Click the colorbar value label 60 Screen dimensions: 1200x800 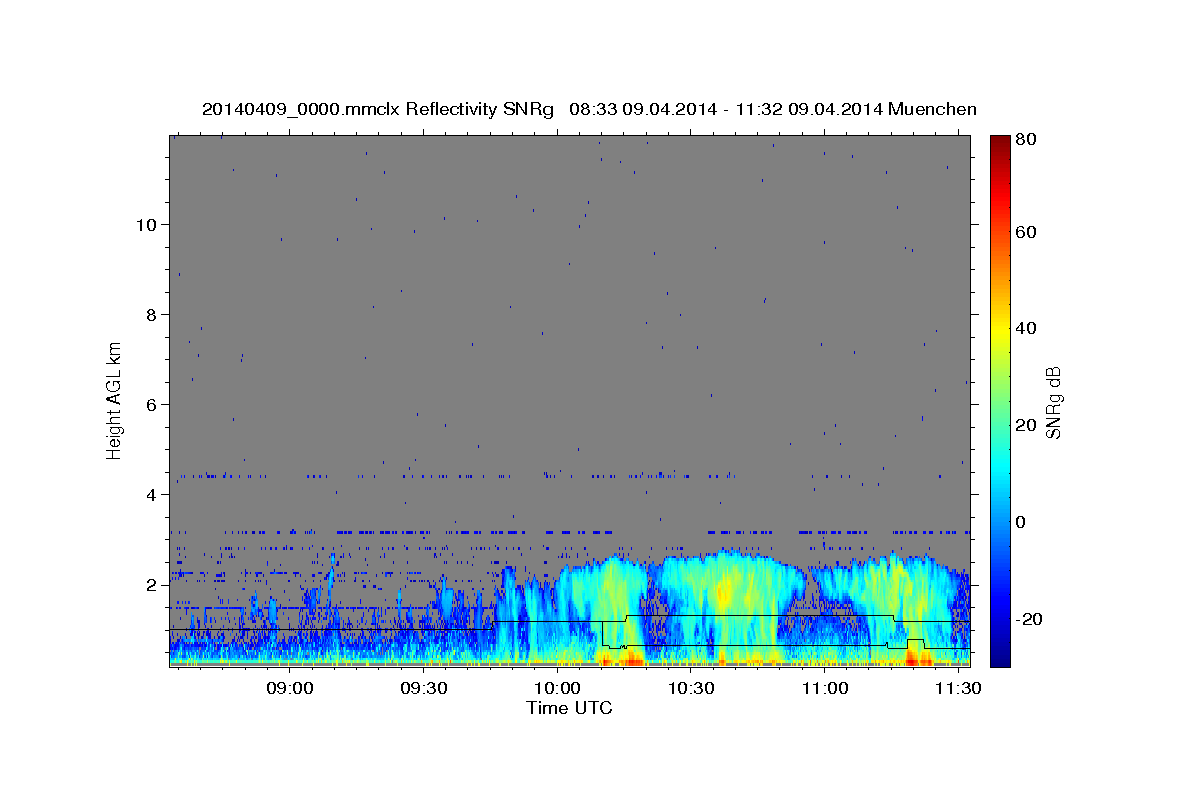(x=1025, y=232)
